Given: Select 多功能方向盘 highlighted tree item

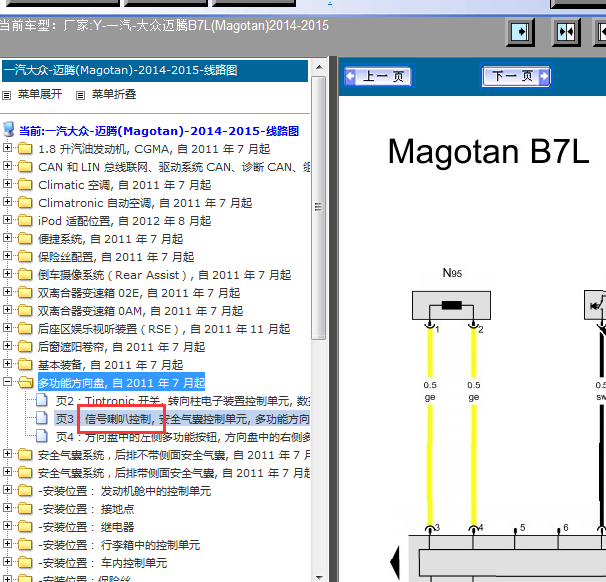Looking at the screenshot, I should (121, 383).
